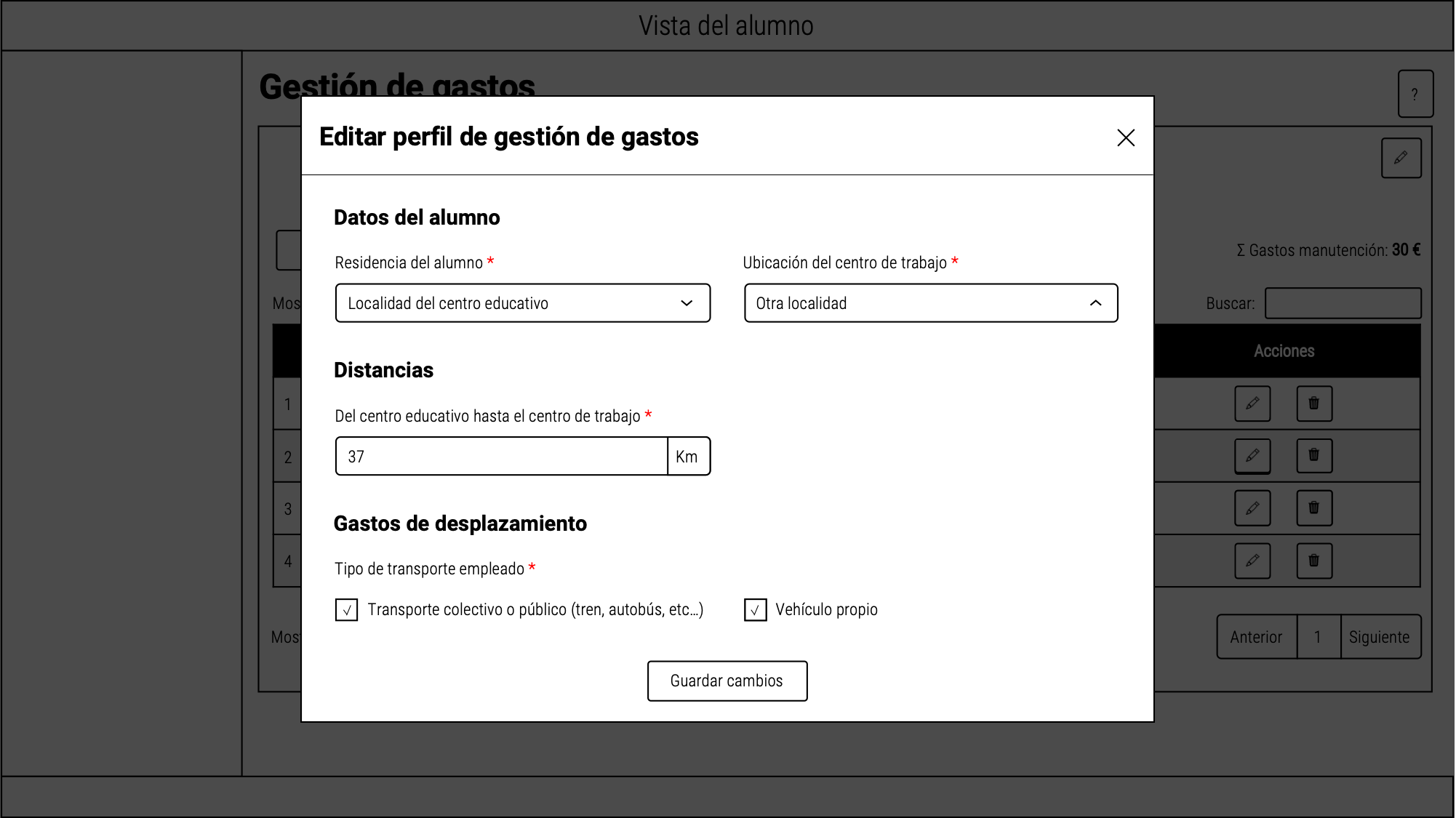Click 'Guardar cambios' button
Viewport: 1456px width, 818px height.
point(727,680)
